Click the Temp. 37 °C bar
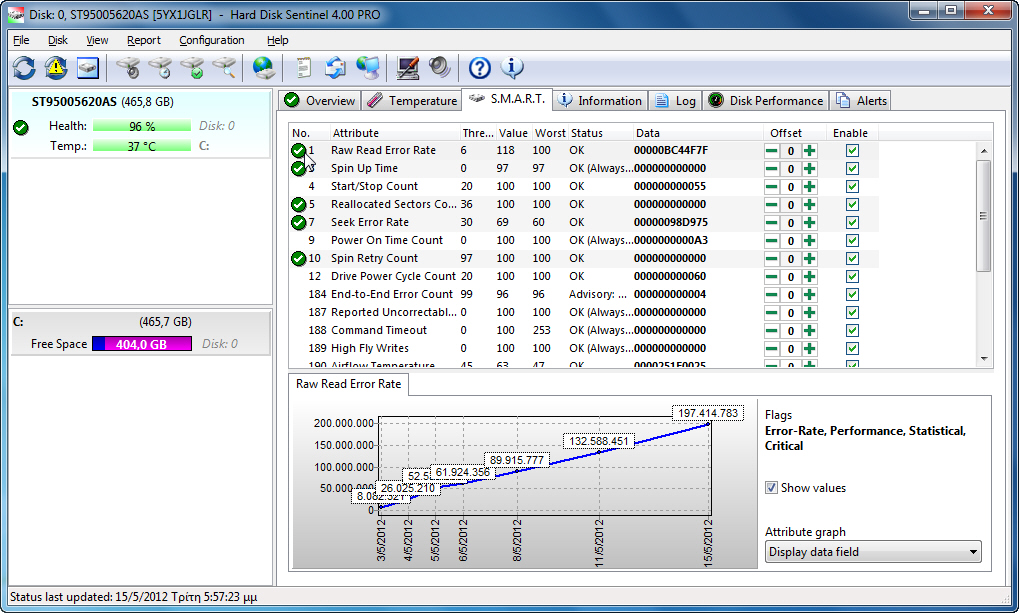This screenshot has width=1019, height=613. coord(142,146)
